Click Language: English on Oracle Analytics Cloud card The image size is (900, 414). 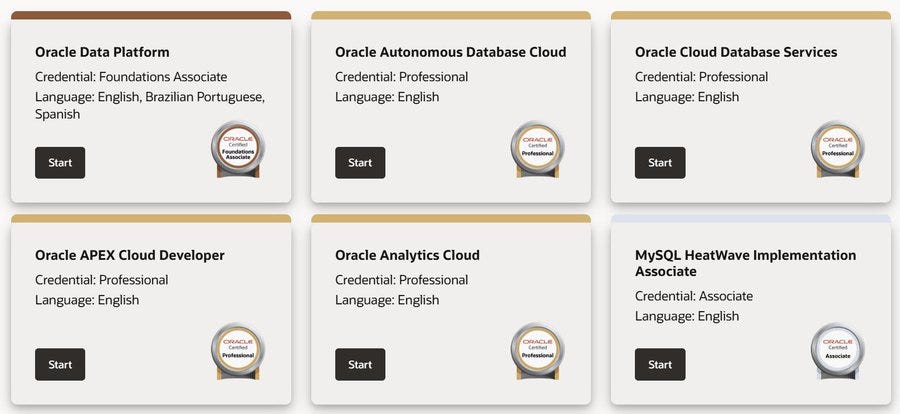(387, 300)
